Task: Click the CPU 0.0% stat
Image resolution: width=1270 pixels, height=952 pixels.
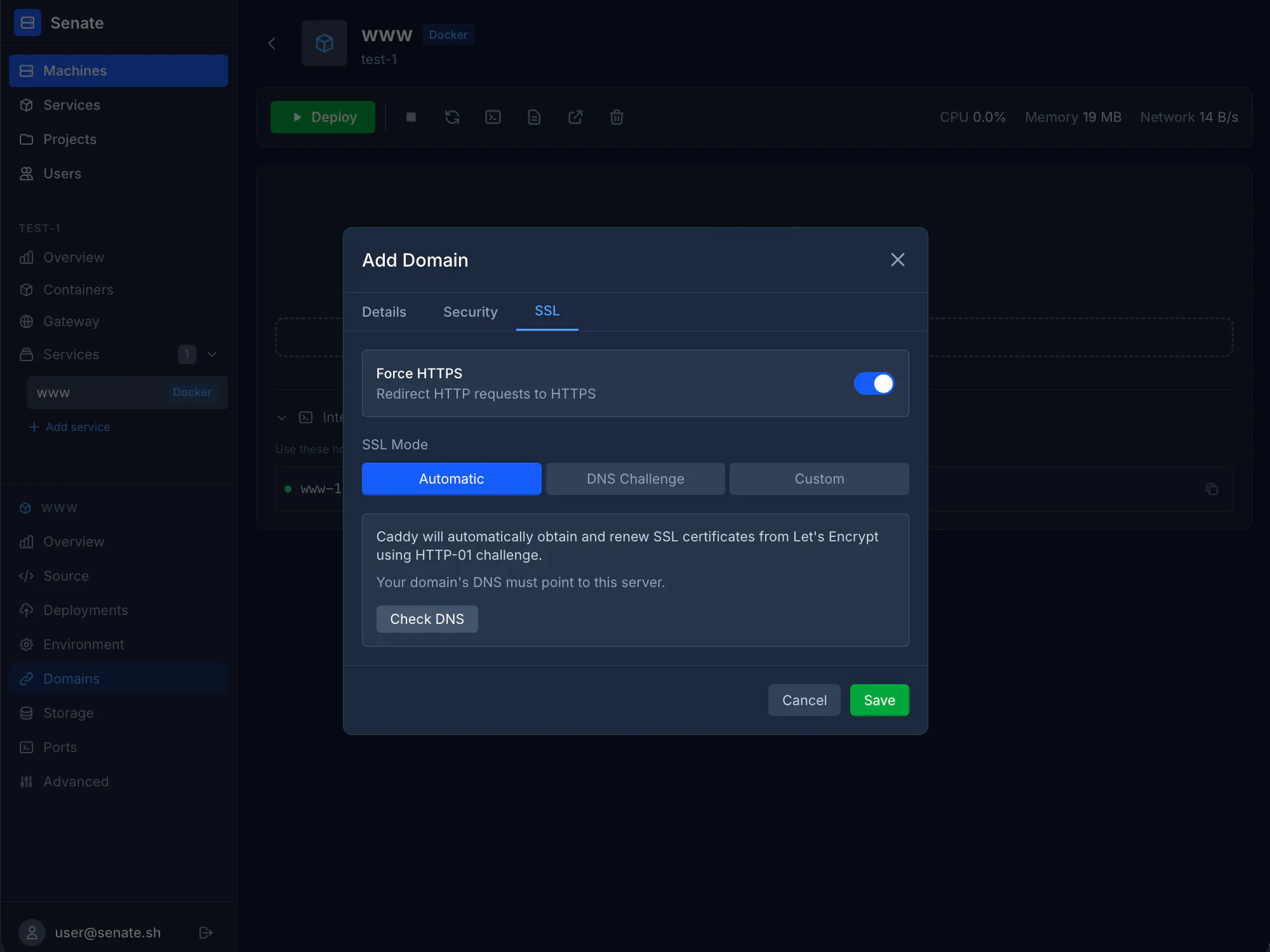Action: point(973,117)
